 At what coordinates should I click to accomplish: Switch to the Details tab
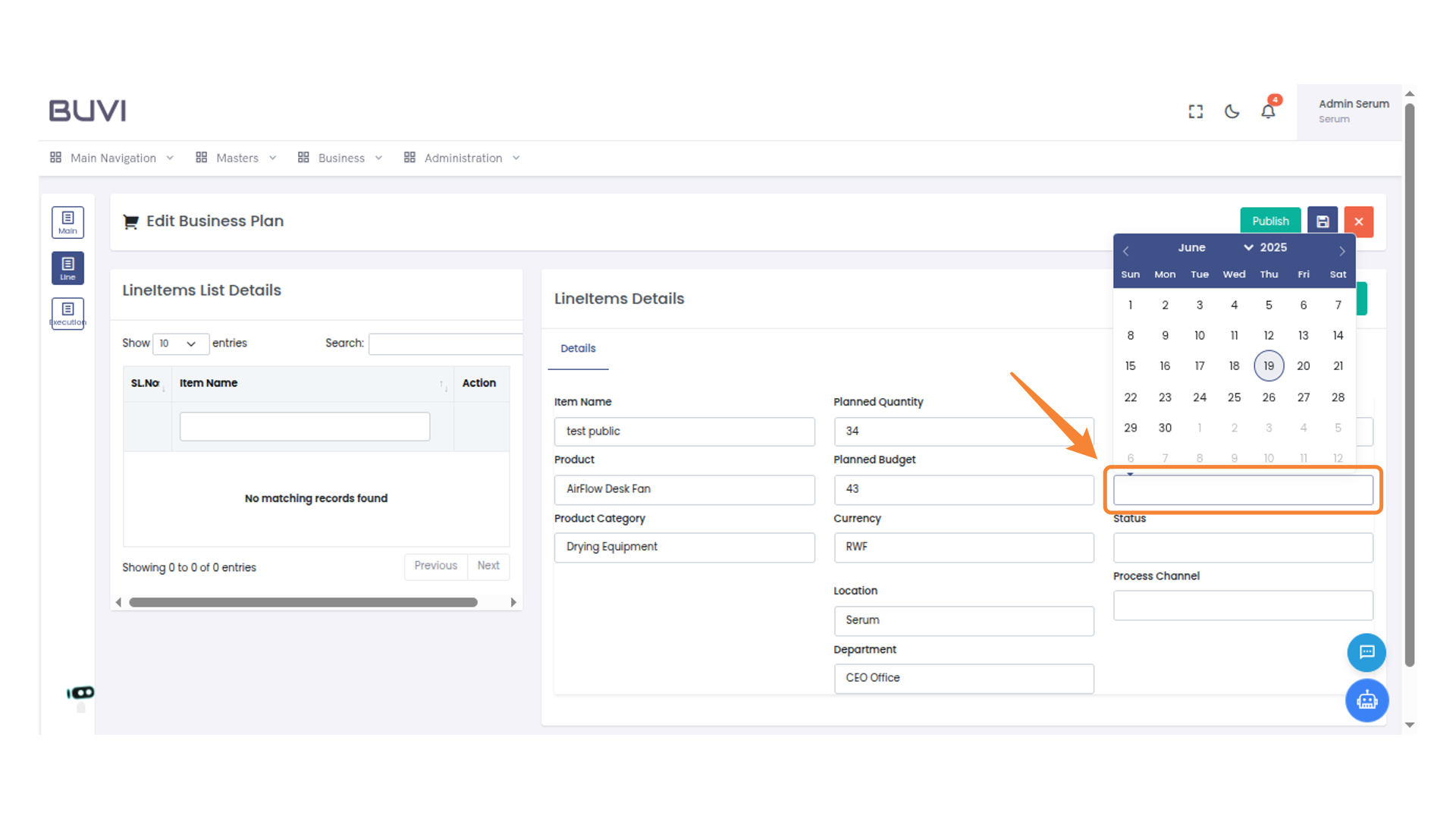click(578, 348)
